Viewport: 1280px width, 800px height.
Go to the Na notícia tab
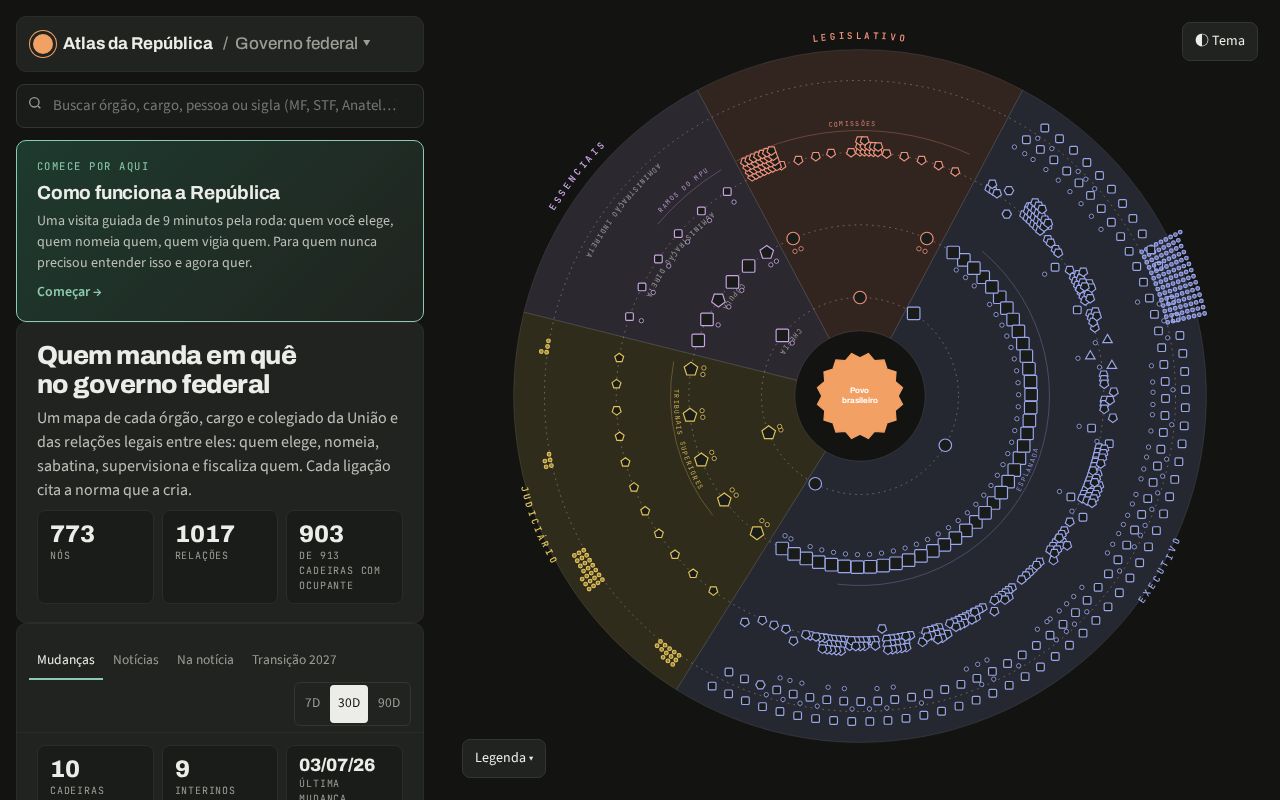(205, 660)
